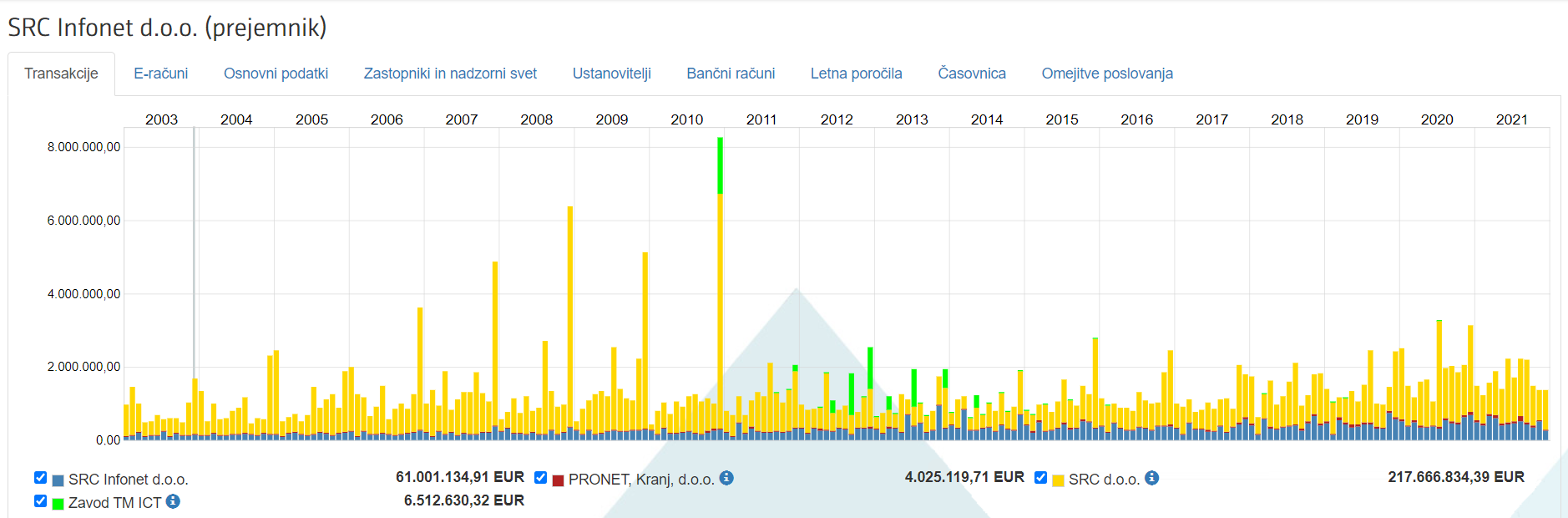1568x518 pixels.
Task: Select the Transakcije tab
Action: 61,74
